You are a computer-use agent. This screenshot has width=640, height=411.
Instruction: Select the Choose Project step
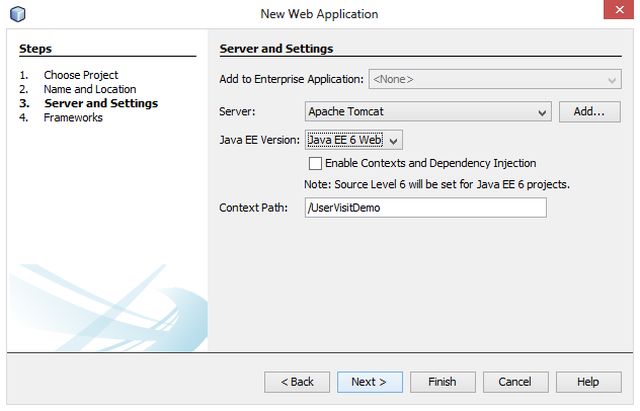[81, 75]
